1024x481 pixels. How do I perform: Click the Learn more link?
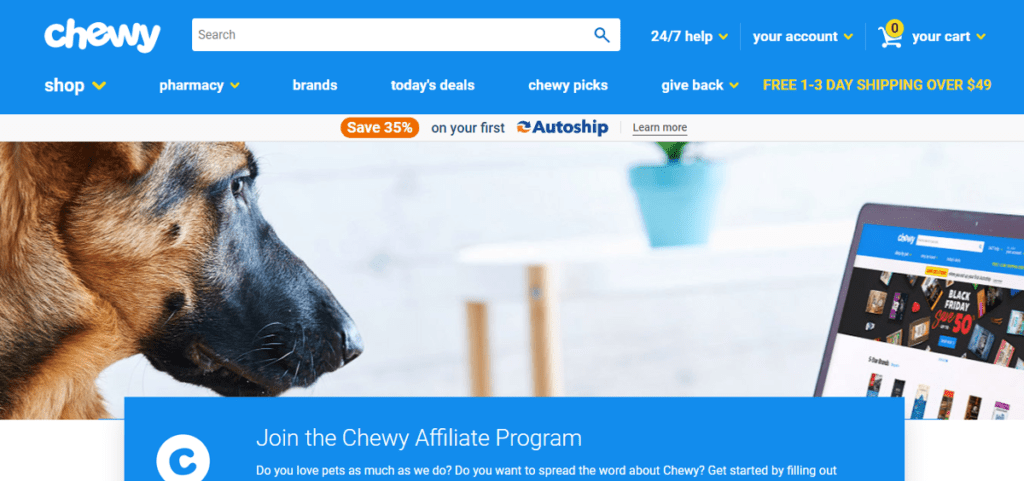click(660, 128)
